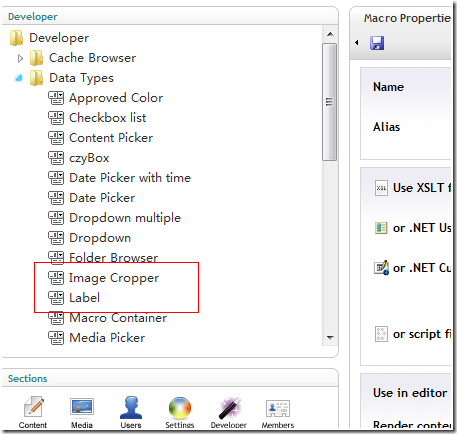Collapse the Data Types node

point(19,78)
